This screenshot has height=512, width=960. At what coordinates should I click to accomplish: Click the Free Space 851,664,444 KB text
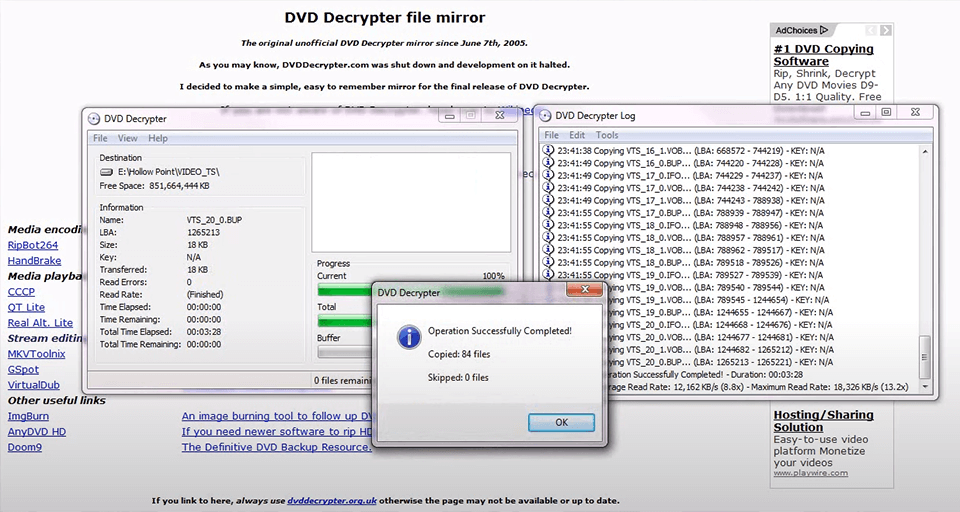(154, 186)
